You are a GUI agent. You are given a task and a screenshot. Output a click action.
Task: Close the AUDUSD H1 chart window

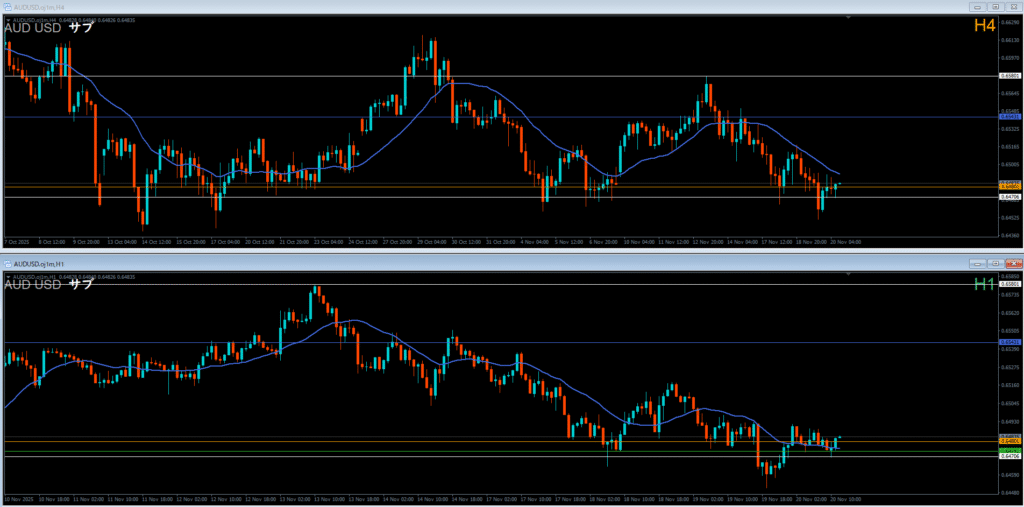[x=1014, y=263]
